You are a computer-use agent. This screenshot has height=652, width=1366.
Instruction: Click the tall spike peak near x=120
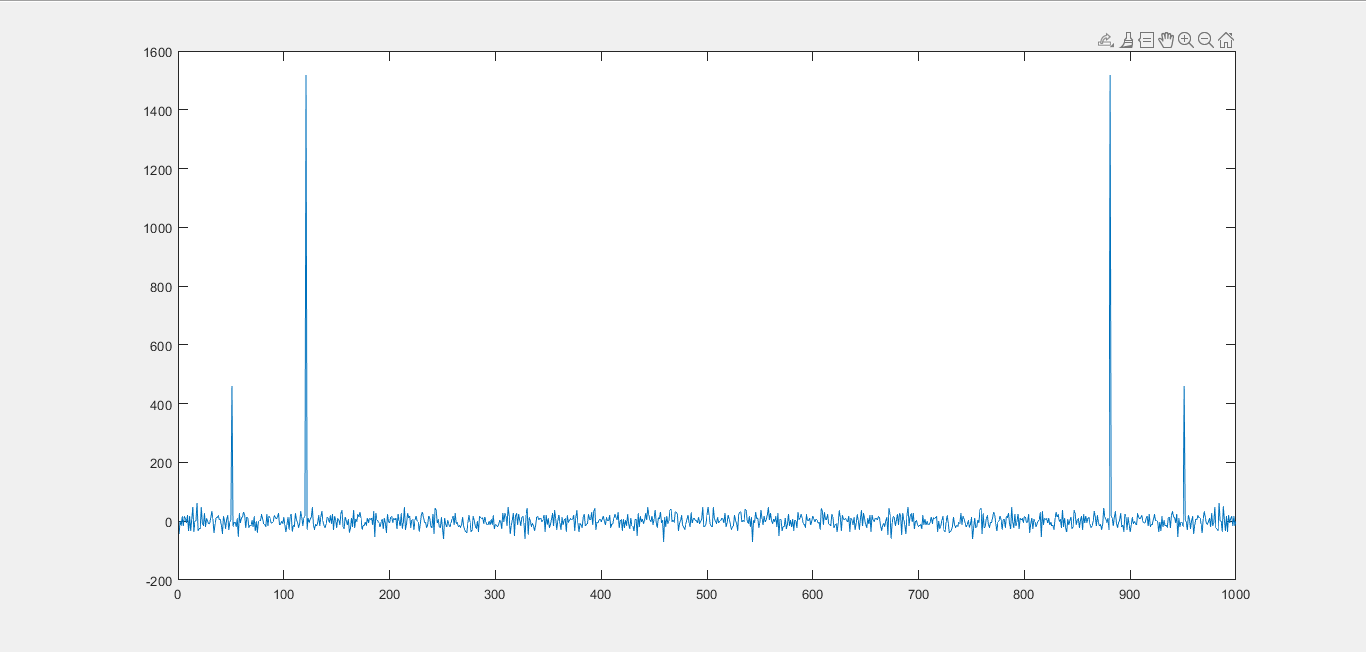pyautogui.click(x=306, y=76)
